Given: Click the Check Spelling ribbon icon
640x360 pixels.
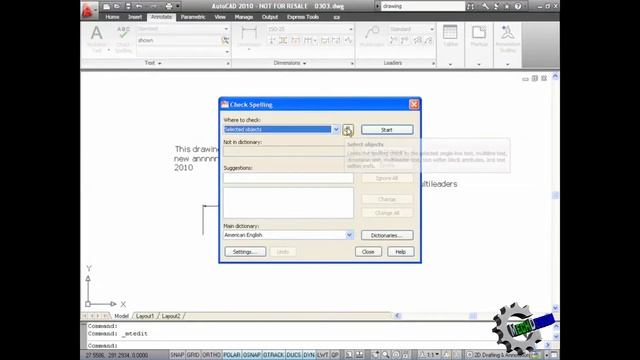Looking at the screenshot, I should pos(123,39).
